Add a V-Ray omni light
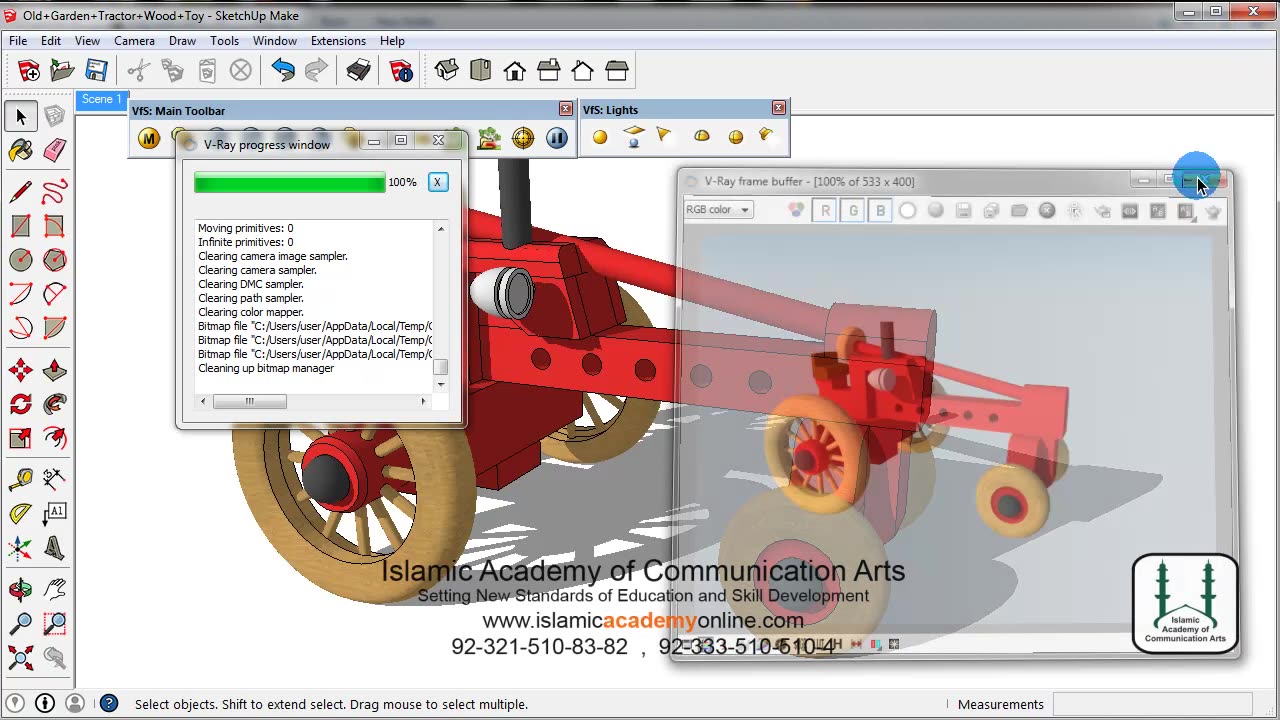This screenshot has width=1280, height=720. (600, 137)
